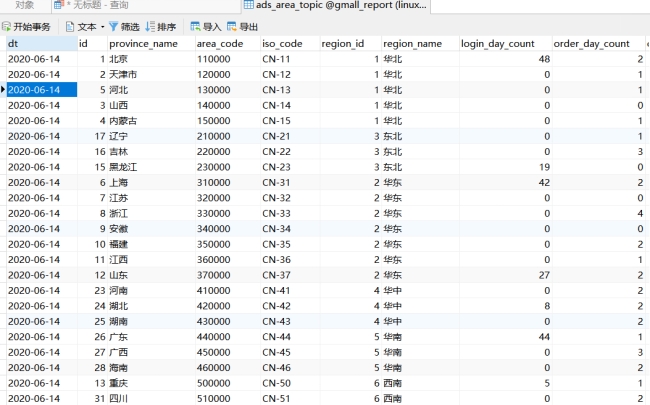Click the Filter (筛选) funnel icon
This screenshot has height=405, width=650.
(x=113, y=26)
